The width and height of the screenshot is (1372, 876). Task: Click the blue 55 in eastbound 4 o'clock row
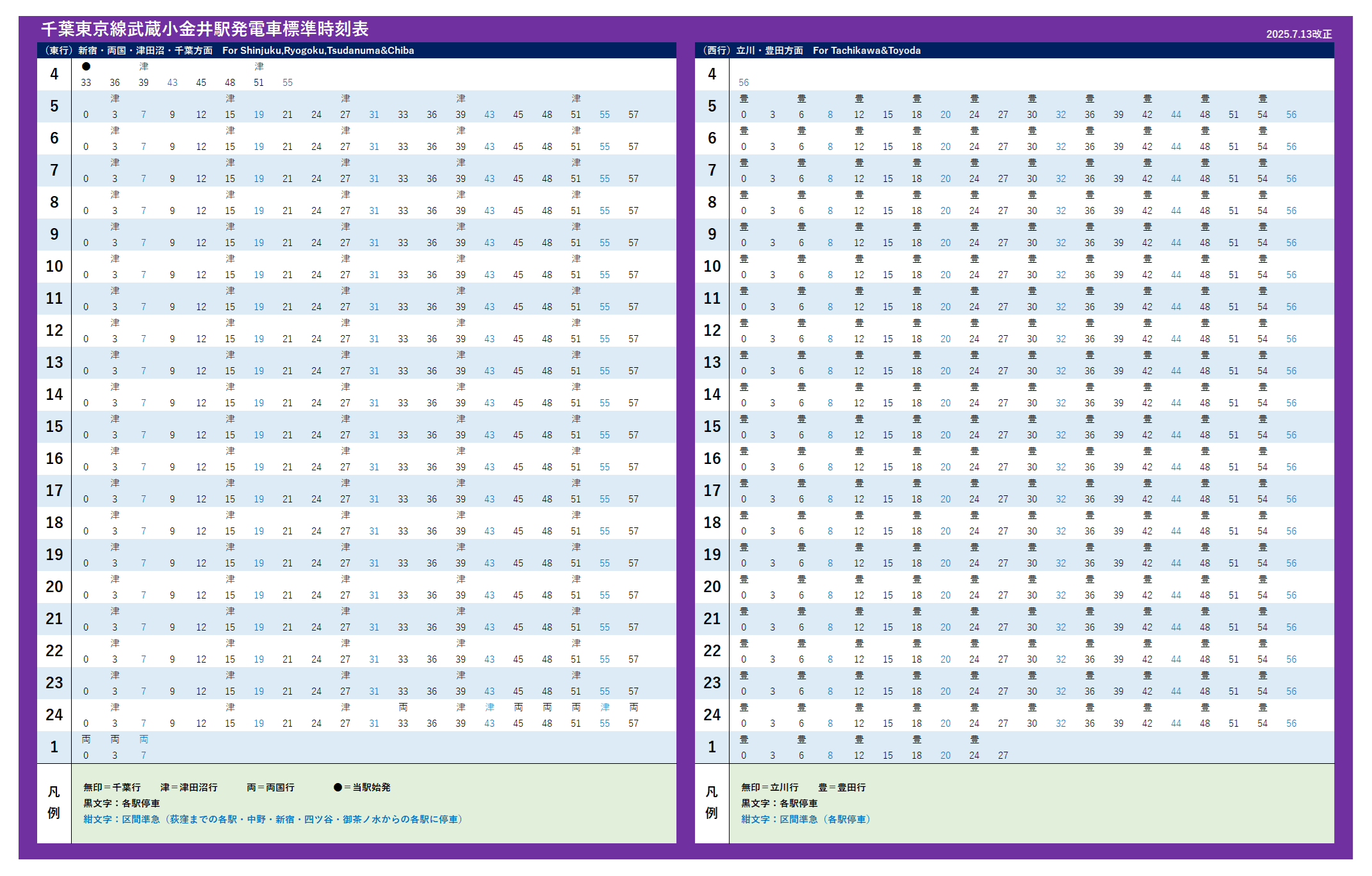coord(288,83)
